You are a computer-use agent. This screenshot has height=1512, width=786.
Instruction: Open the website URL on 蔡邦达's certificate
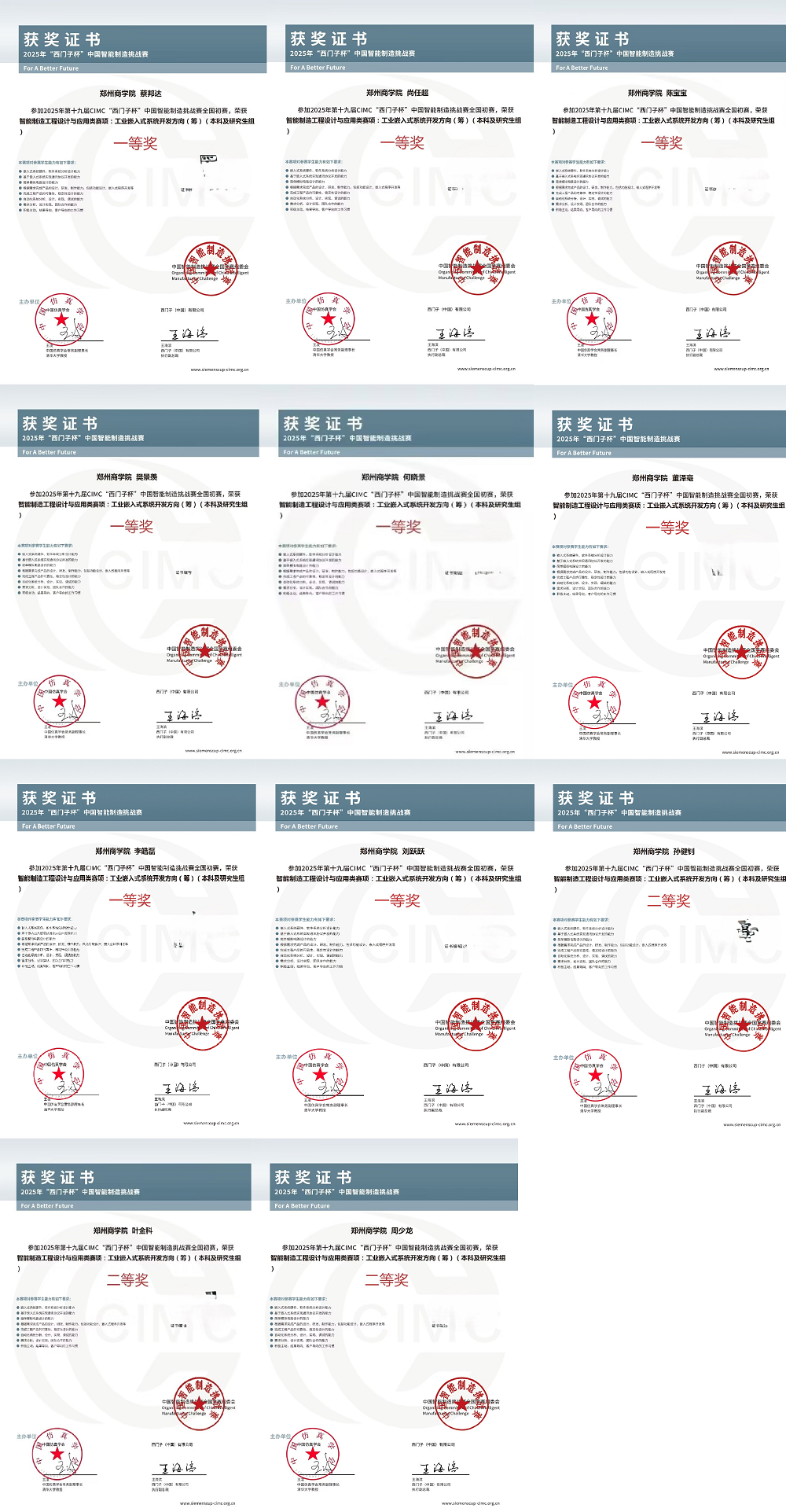(219, 369)
